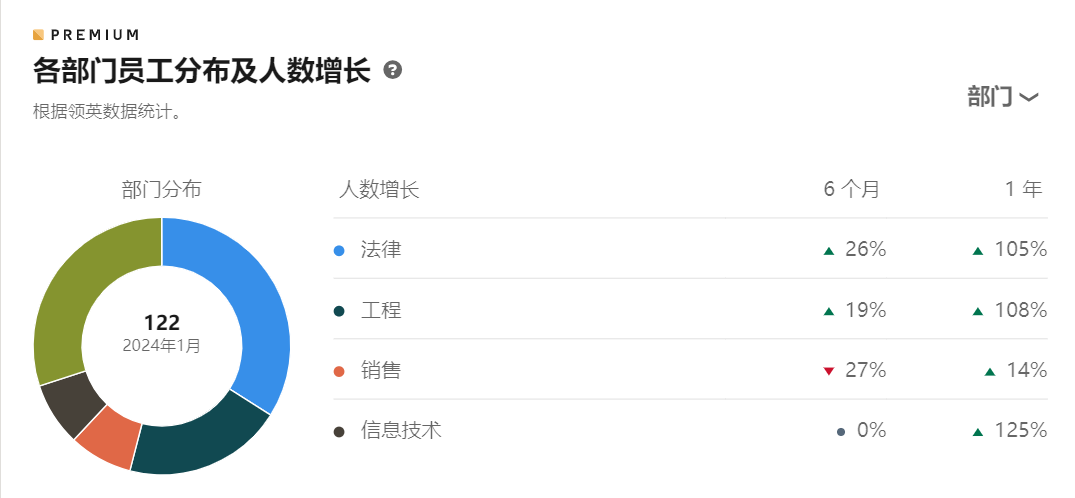This screenshot has width=1075, height=498.
Task: Click the gray dot beside 0%
Action: [x=841, y=431]
